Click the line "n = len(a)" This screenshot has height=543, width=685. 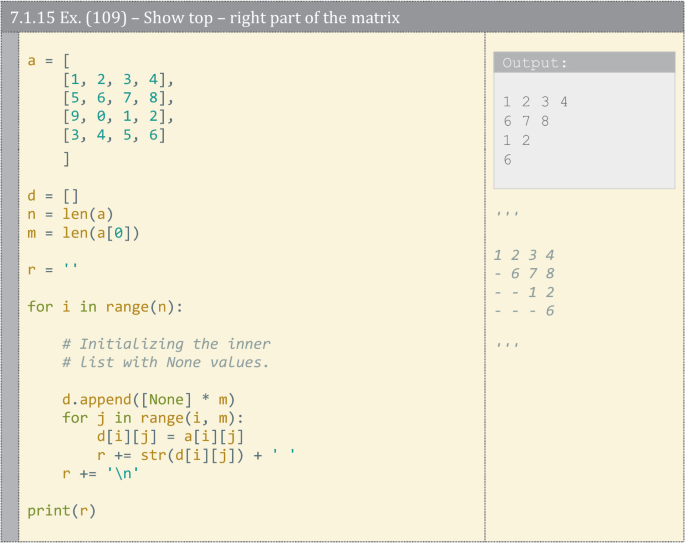(x=70, y=214)
